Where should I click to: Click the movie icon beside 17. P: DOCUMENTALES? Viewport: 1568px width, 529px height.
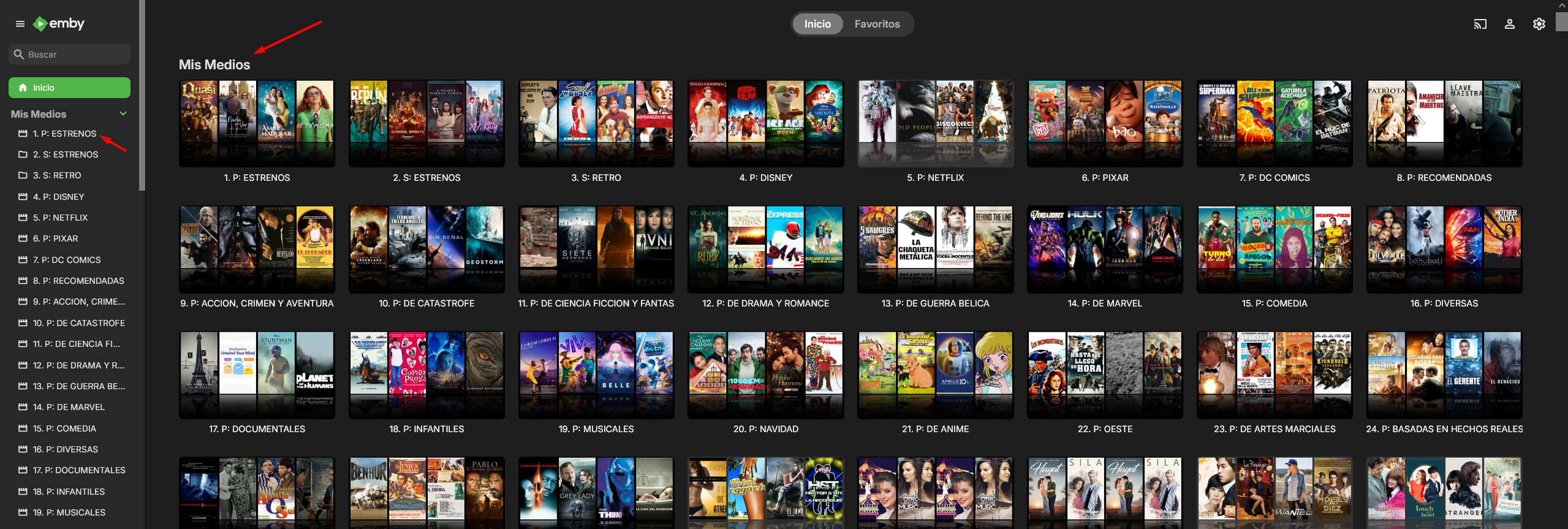click(x=23, y=470)
